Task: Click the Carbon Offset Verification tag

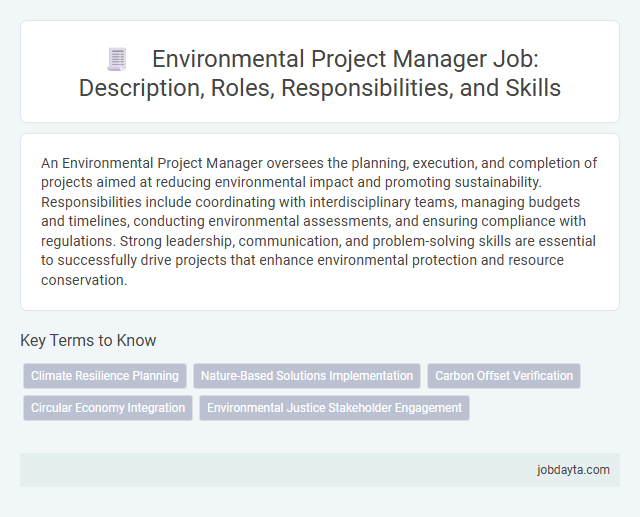Action: pos(504,376)
